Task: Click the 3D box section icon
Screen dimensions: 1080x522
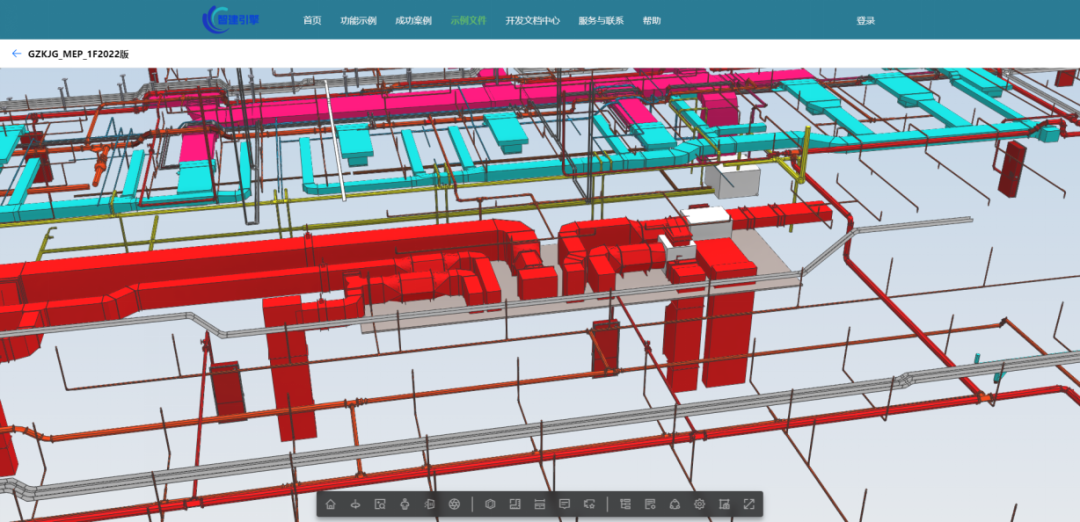Action: point(490,504)
